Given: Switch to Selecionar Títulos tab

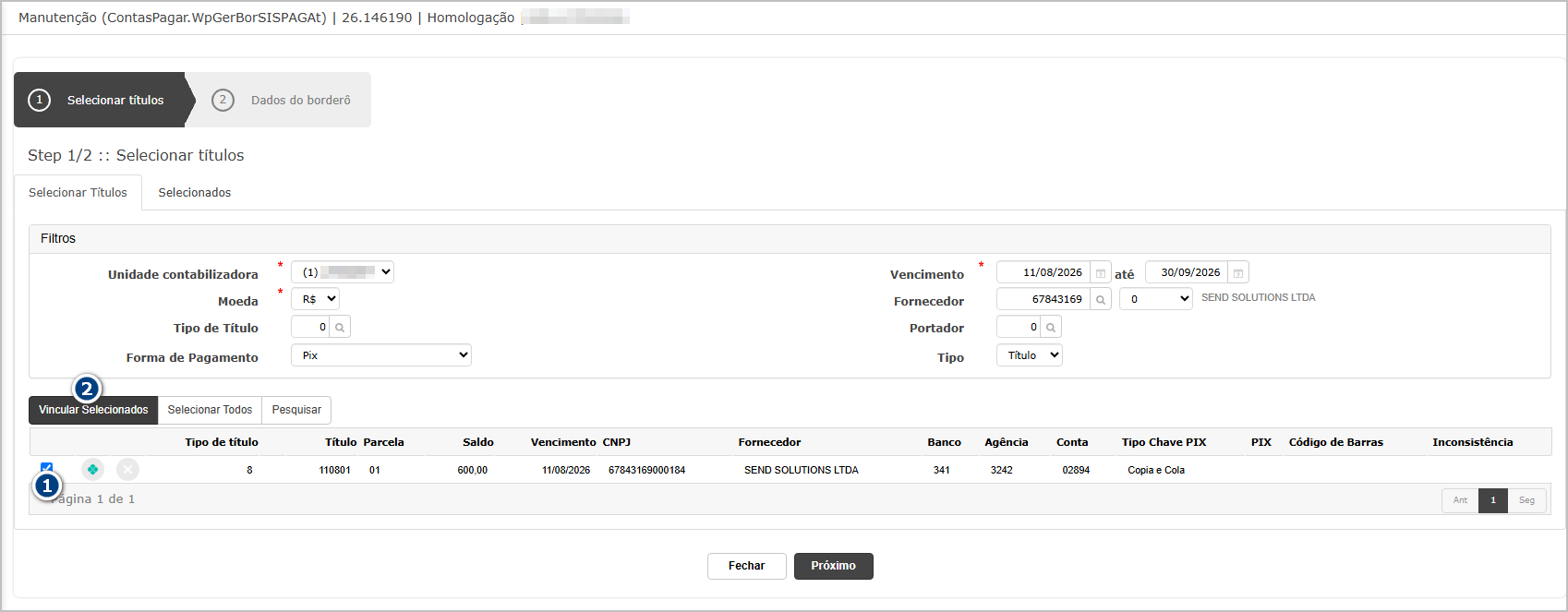Looking at the screenshot, I should 78,192.
